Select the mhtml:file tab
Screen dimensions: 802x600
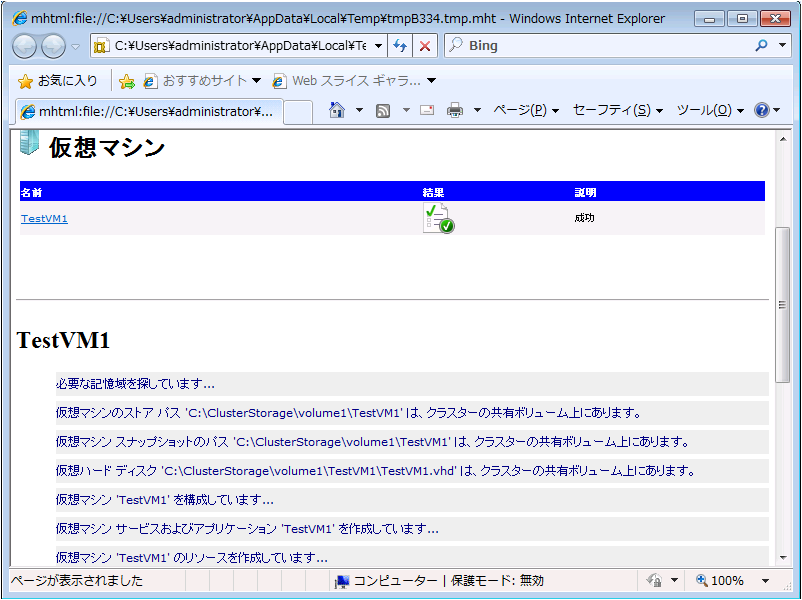click(148, 111)
